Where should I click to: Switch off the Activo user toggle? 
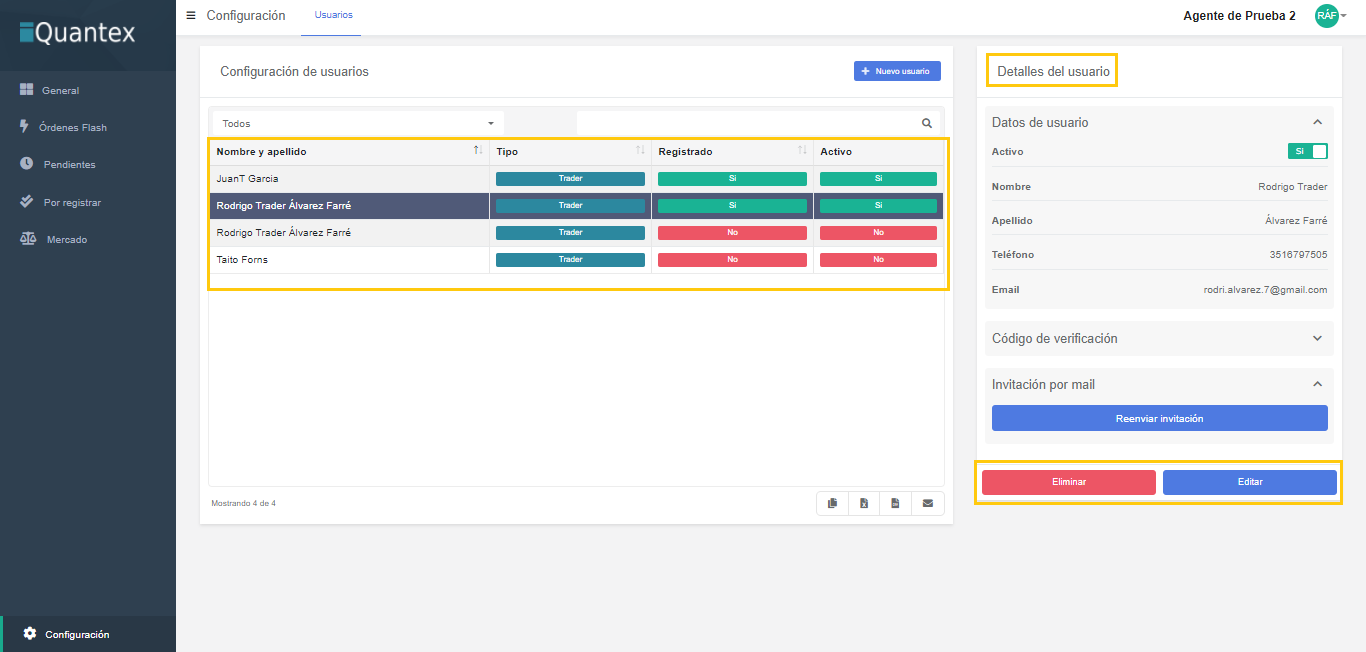pyautogui.click(x=1307, y=151)
